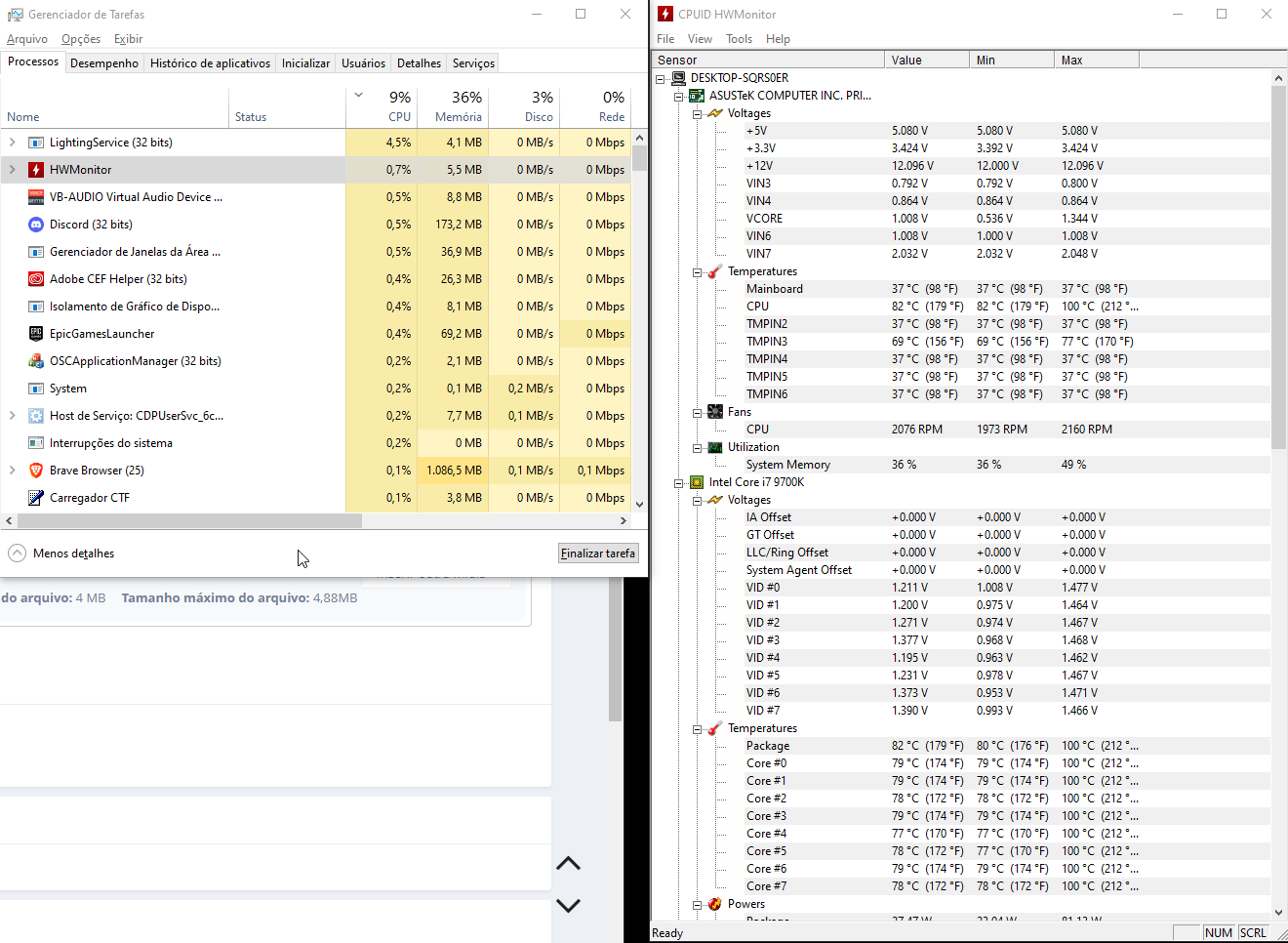Expand the LightingService process group
The image size is (1288, 943).
[x=12, y=143]
